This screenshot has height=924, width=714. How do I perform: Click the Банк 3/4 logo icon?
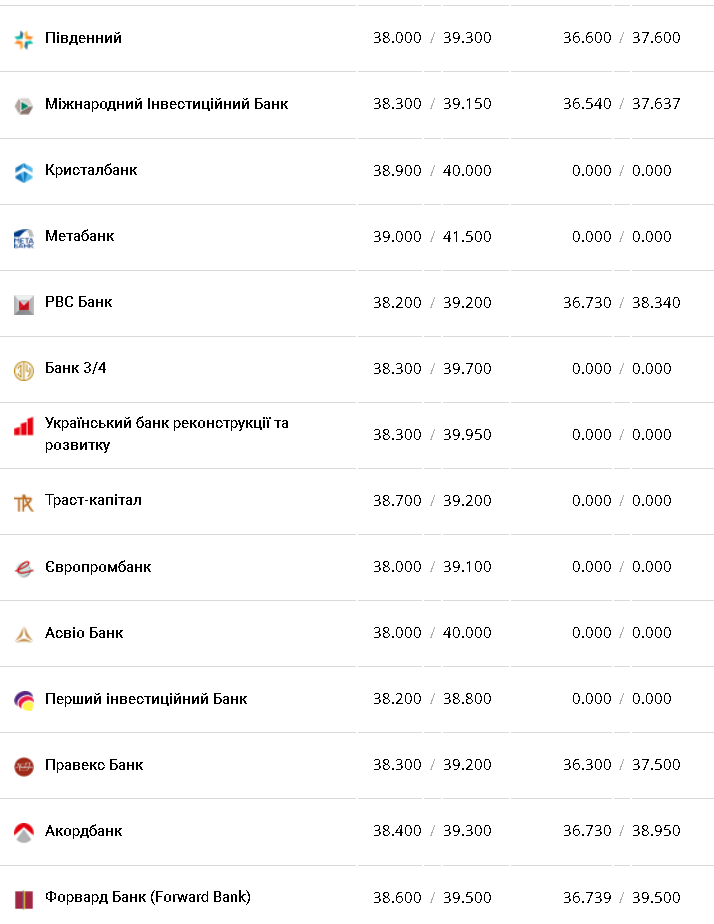24,370
